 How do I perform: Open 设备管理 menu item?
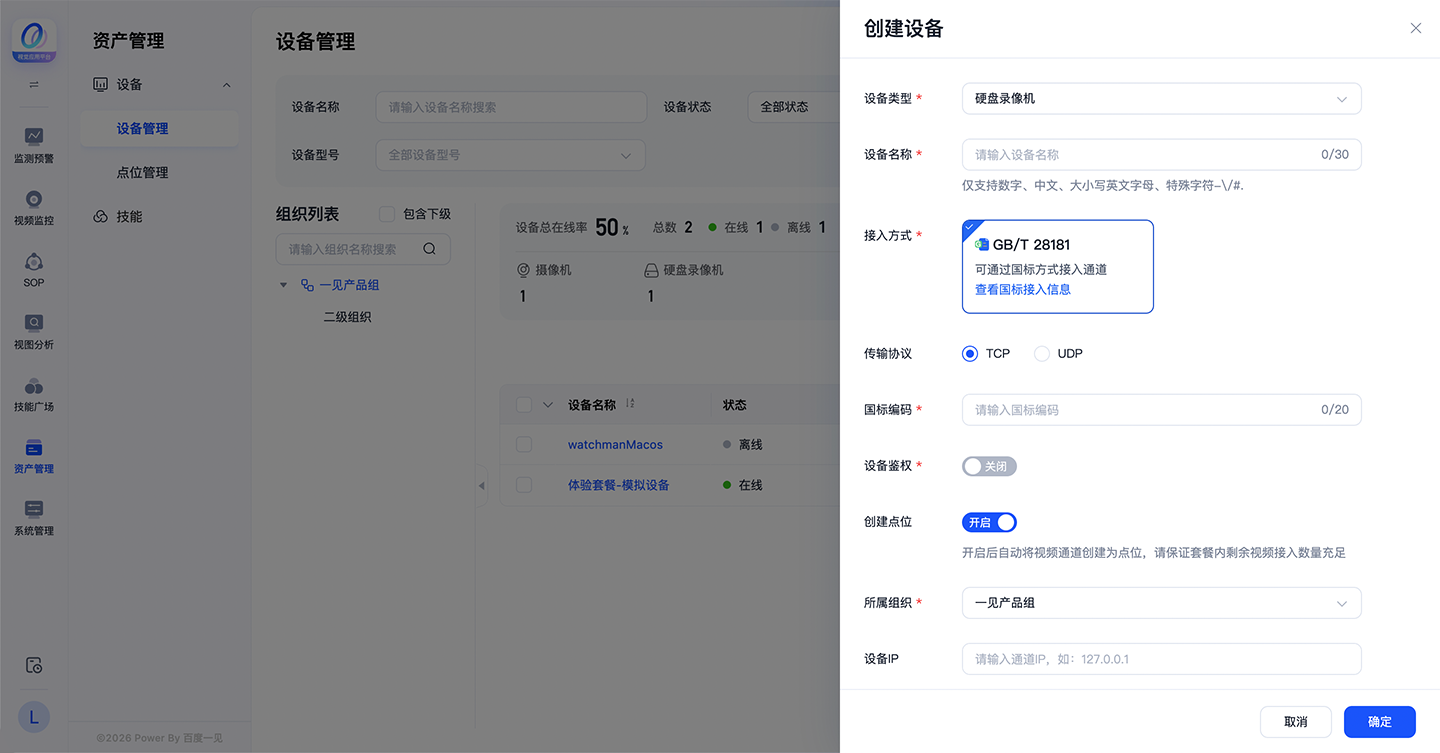pyautogui.click(x=159, y=128)
